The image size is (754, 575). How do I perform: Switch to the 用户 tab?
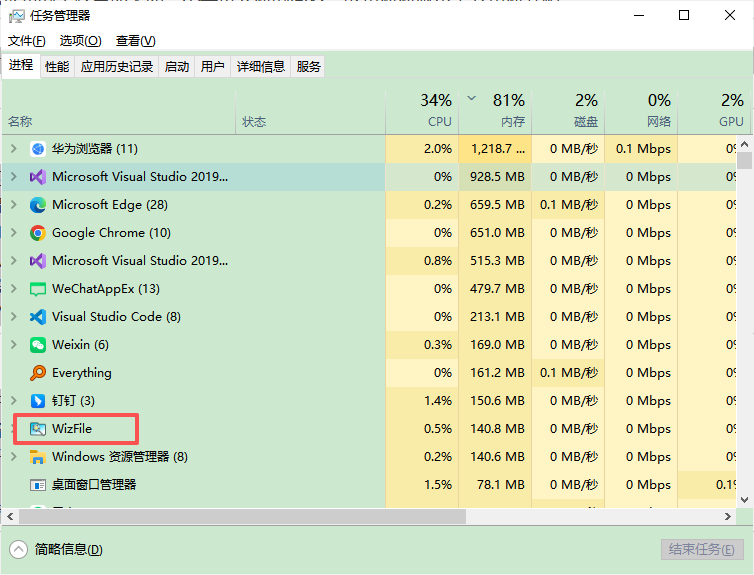point(213,66)
